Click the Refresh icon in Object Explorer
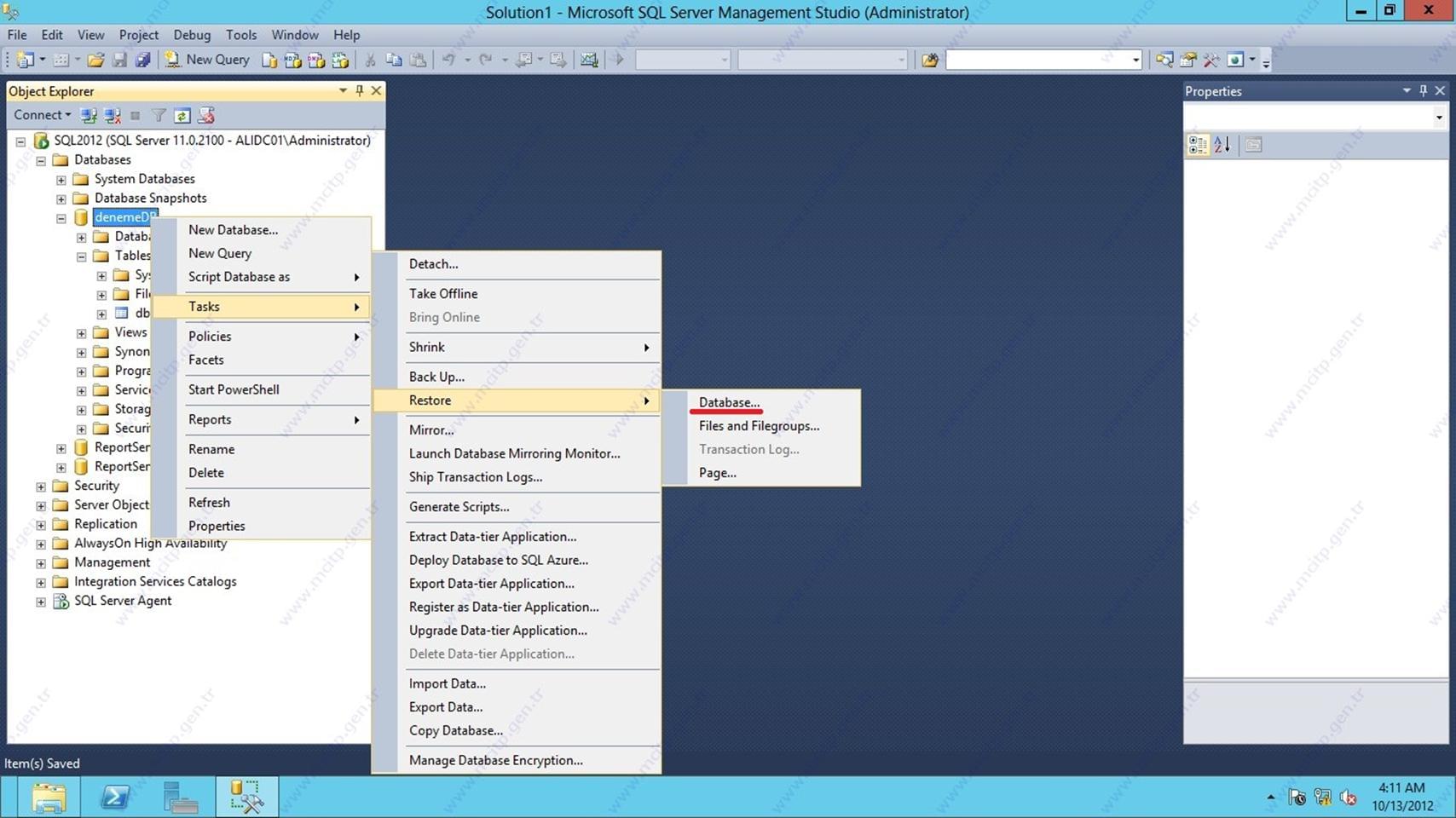Screen dimensions: 1456x818 [x=182, y=115]
